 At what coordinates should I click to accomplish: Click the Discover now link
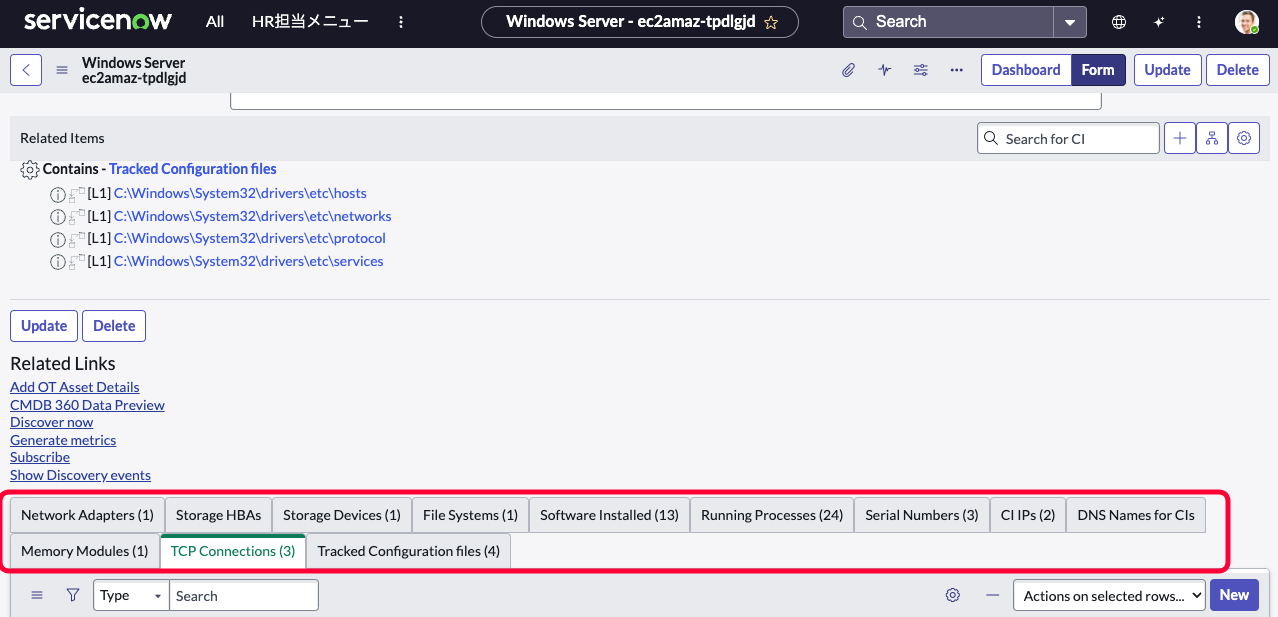[x=51, y=422]
